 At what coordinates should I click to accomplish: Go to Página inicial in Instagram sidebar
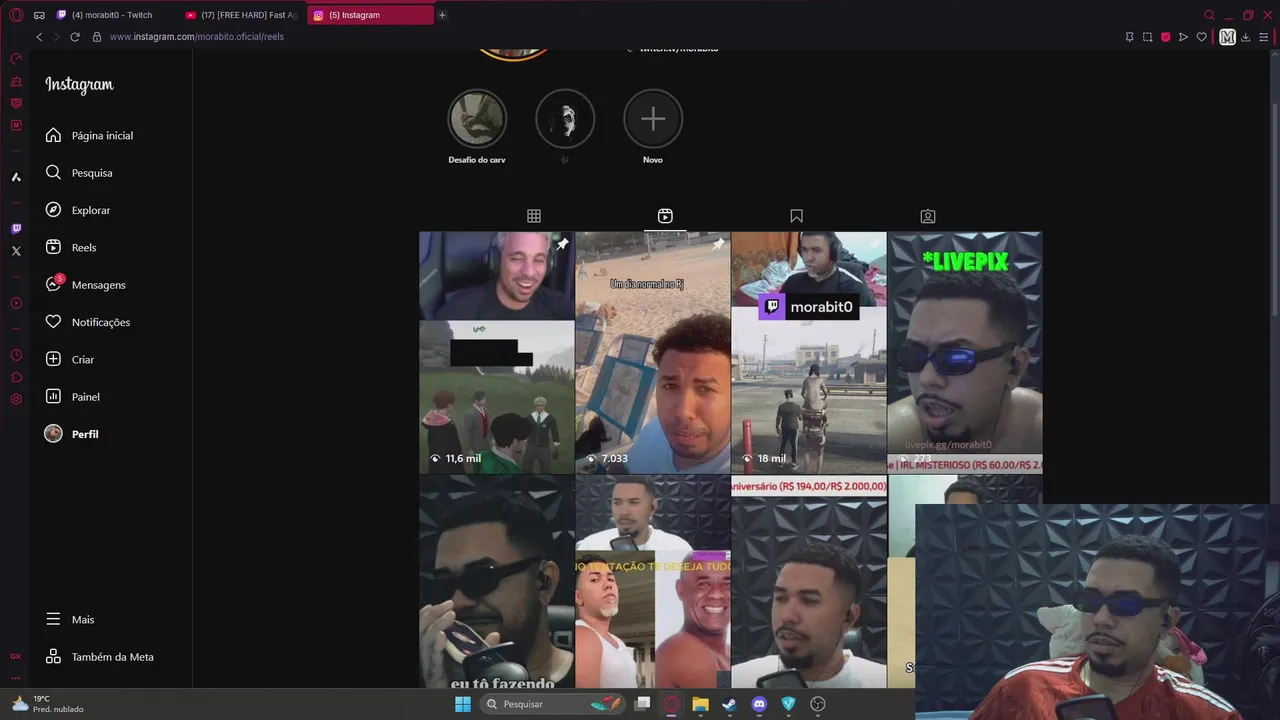pos(89,135)
